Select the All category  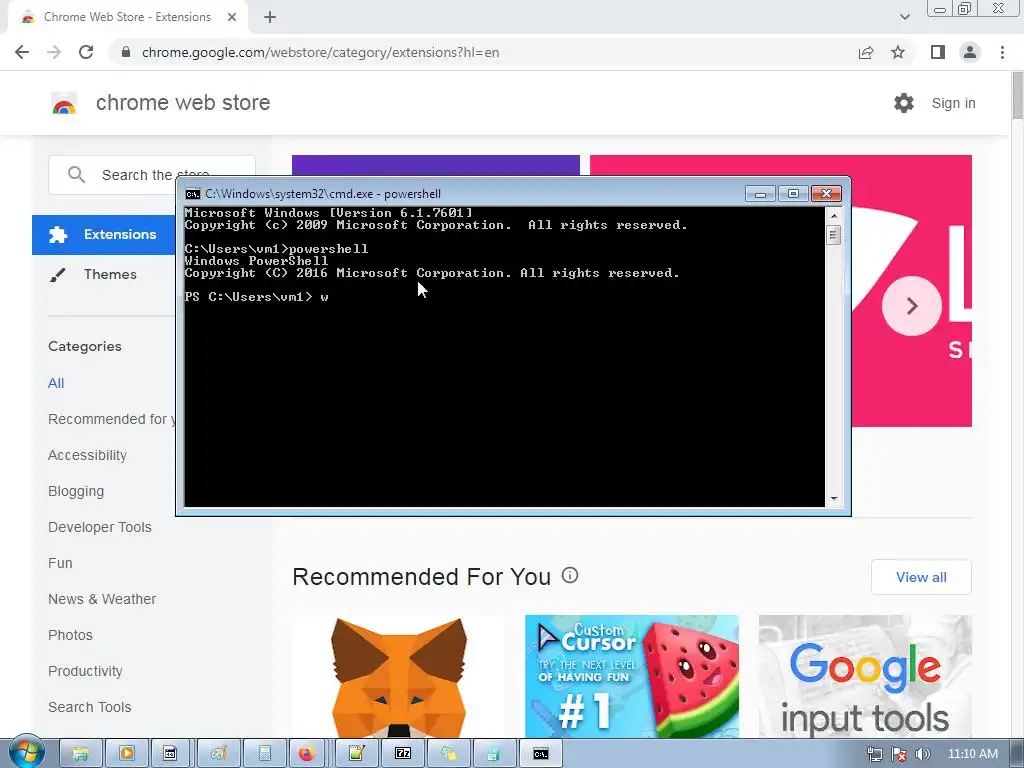click(56, 383)
